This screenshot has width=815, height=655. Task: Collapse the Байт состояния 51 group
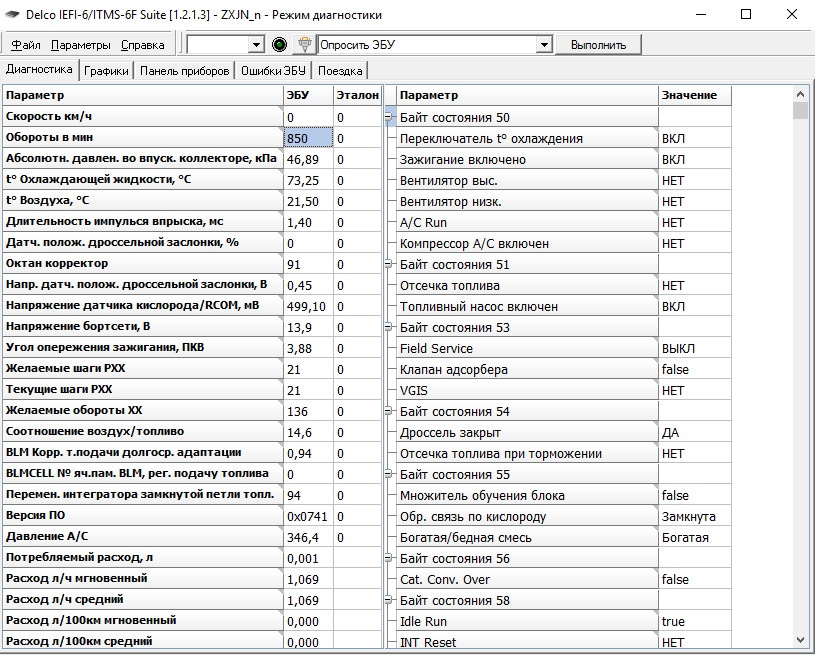pos(388,264)
